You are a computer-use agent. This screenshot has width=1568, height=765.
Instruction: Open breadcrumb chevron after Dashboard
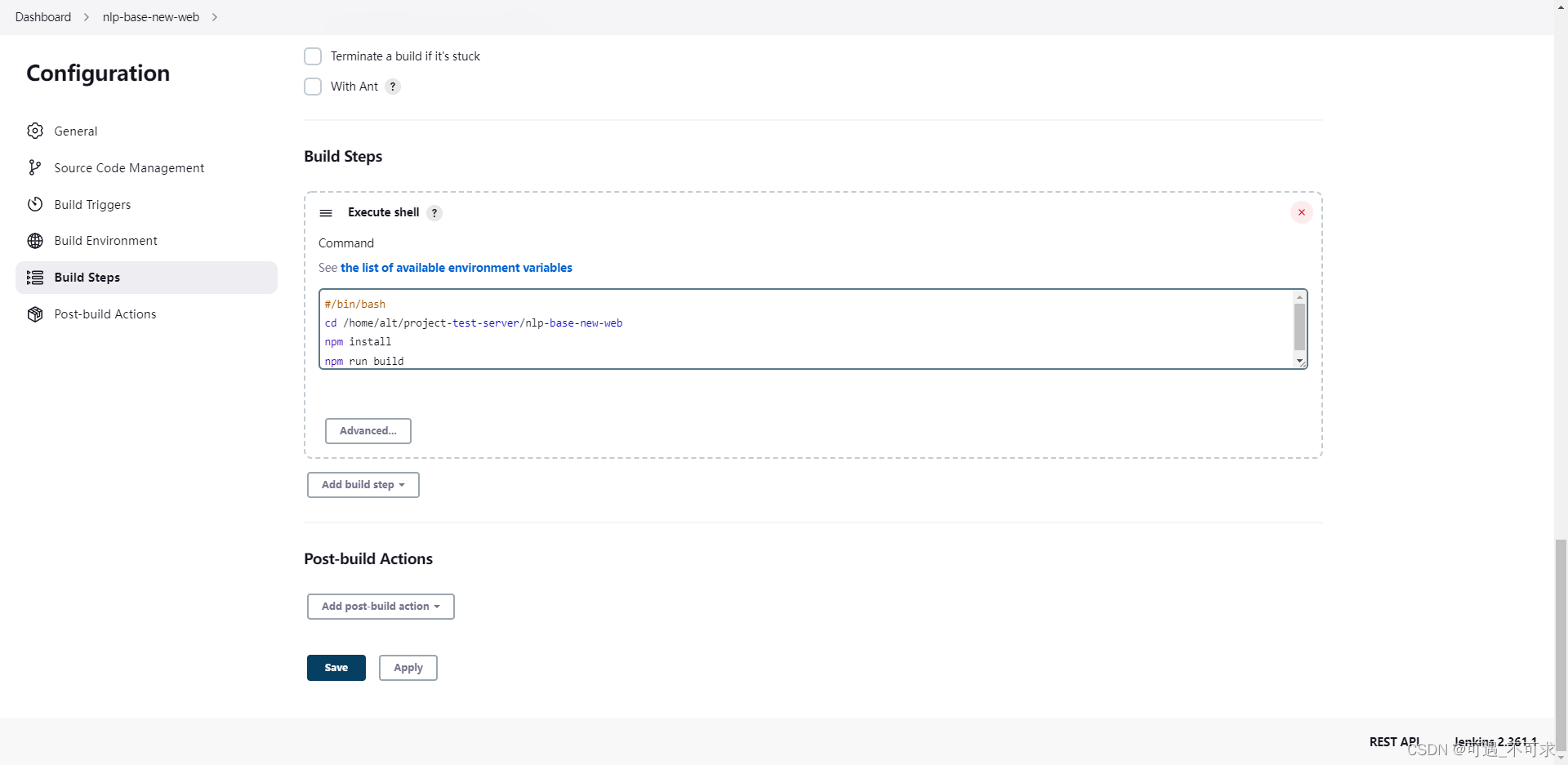pyautogui.click(x=87, y=17)
